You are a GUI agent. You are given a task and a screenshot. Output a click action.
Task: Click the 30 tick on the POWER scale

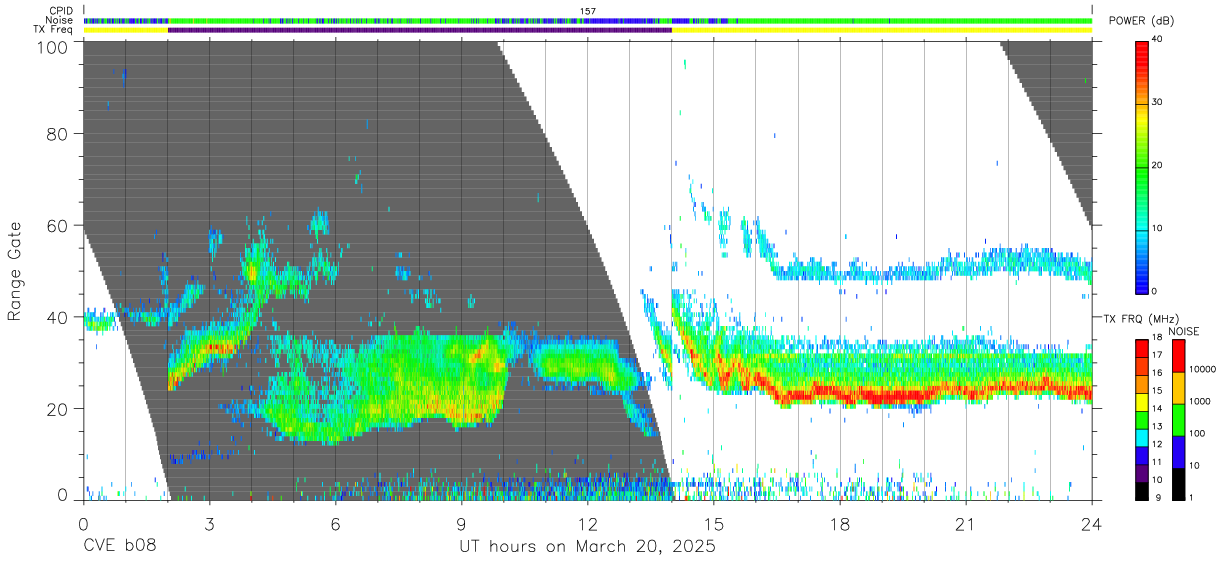pyautogui.click(x=1158, y=103)
